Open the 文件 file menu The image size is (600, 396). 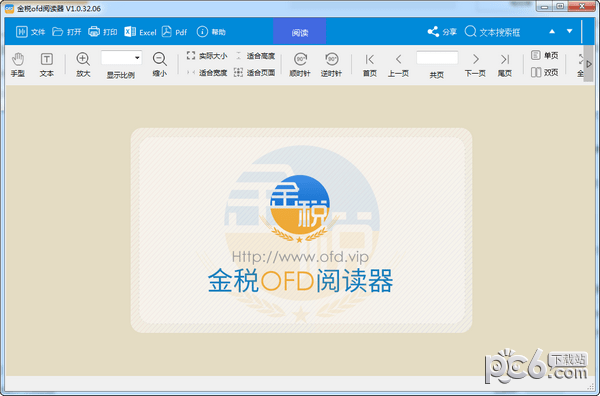click(30, 32)
